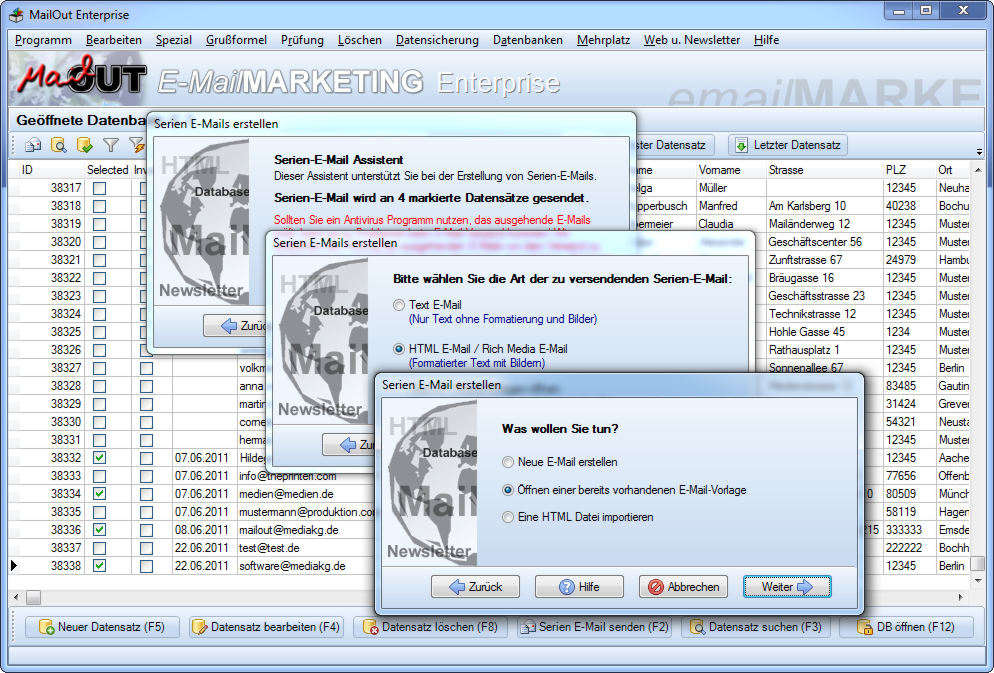
Task: Click the mail merge envelope toolbar icon
Action: pos(33,145)
